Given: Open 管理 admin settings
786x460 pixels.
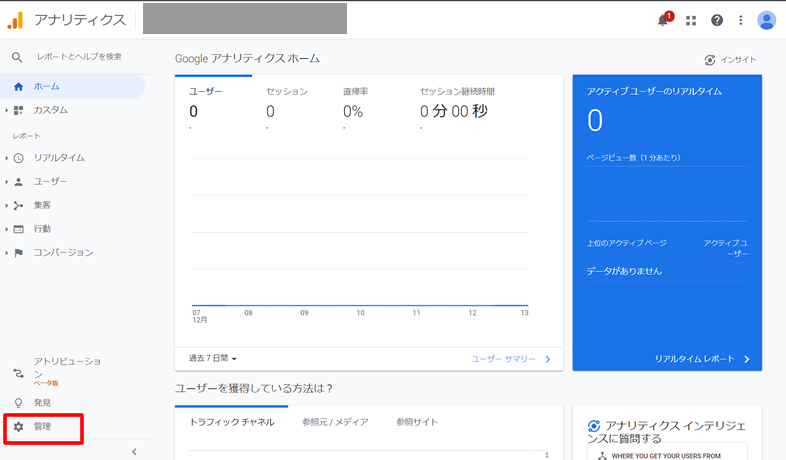Looking at the screenshot, I should click(43, 426).
